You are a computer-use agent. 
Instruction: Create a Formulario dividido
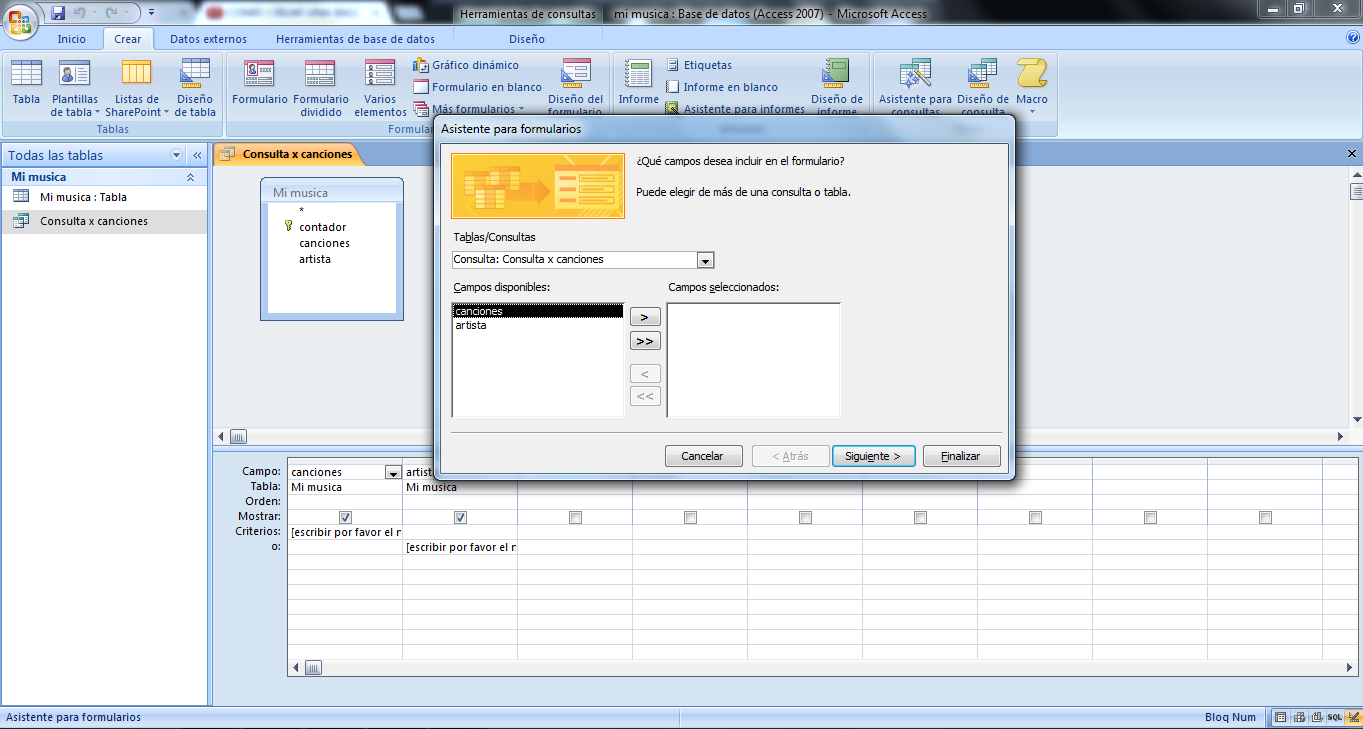coord(321,87)
